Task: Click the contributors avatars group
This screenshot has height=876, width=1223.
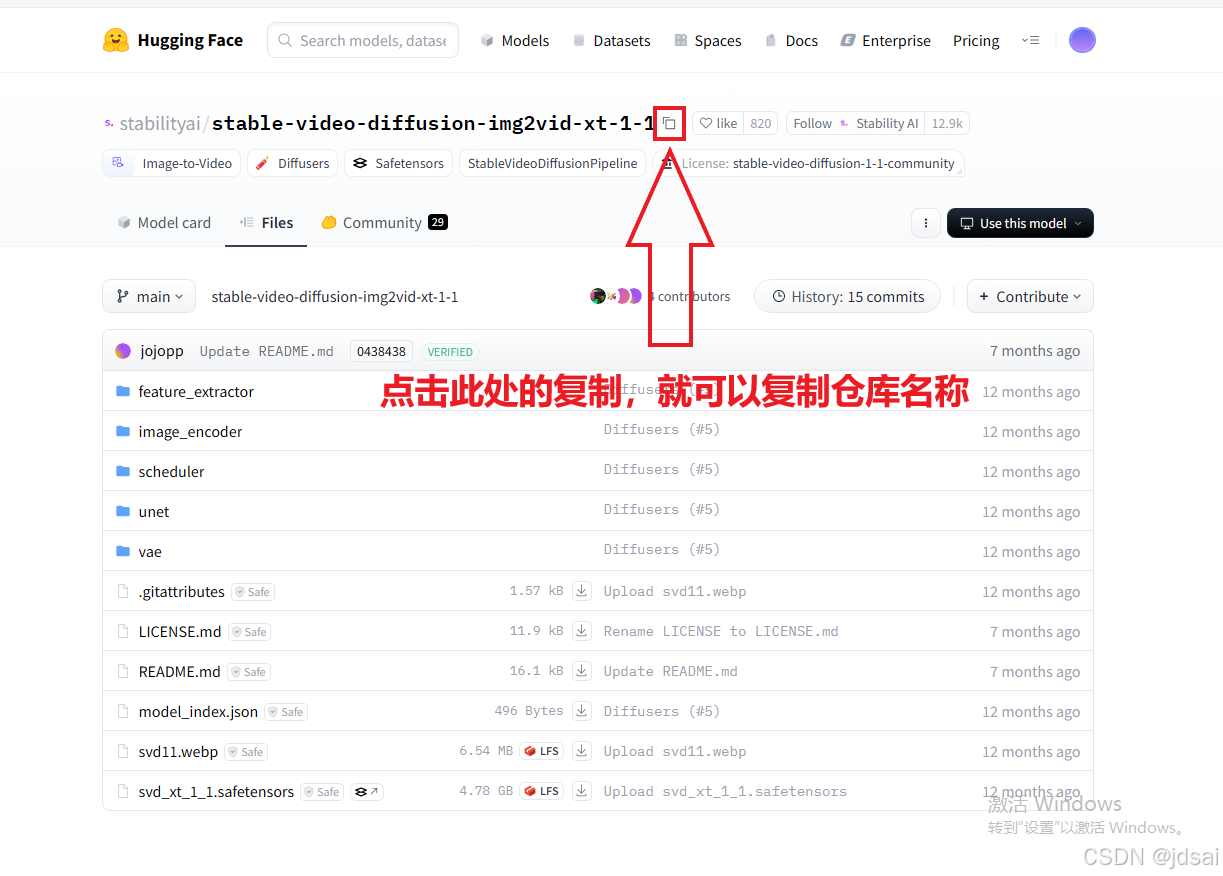Action: 616,296
